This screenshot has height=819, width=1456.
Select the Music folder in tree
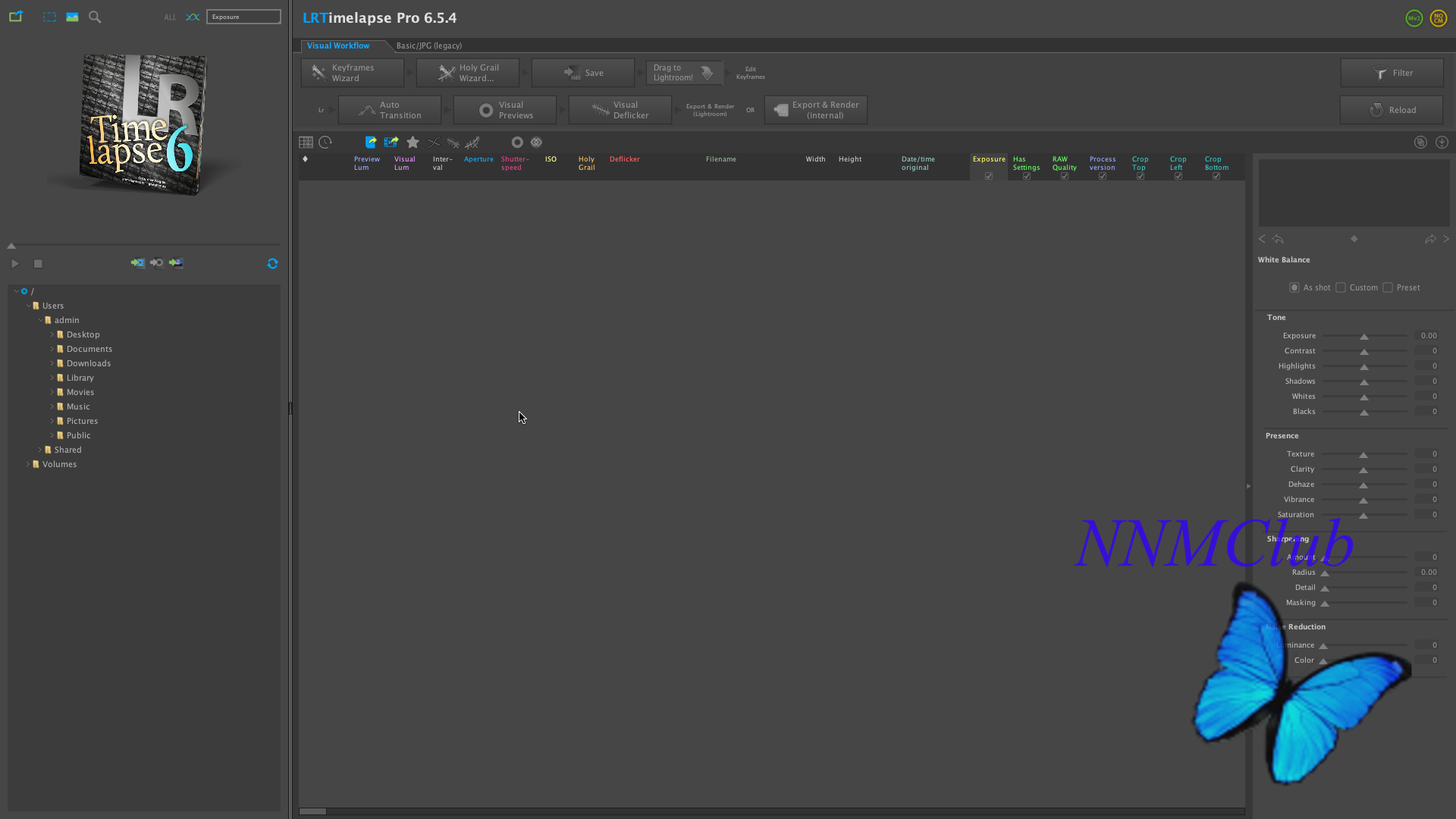click(x=78, y=406)
